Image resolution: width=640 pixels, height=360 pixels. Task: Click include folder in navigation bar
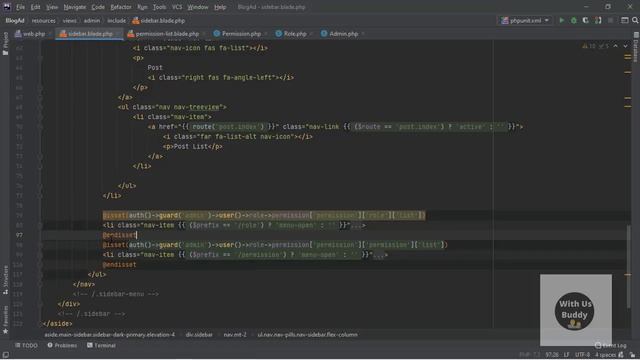(x=116, y=20)
